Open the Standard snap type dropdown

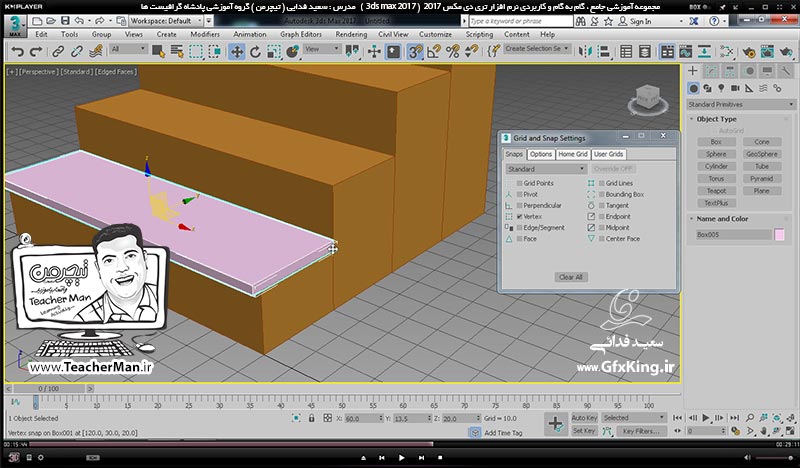click(545, 169)
